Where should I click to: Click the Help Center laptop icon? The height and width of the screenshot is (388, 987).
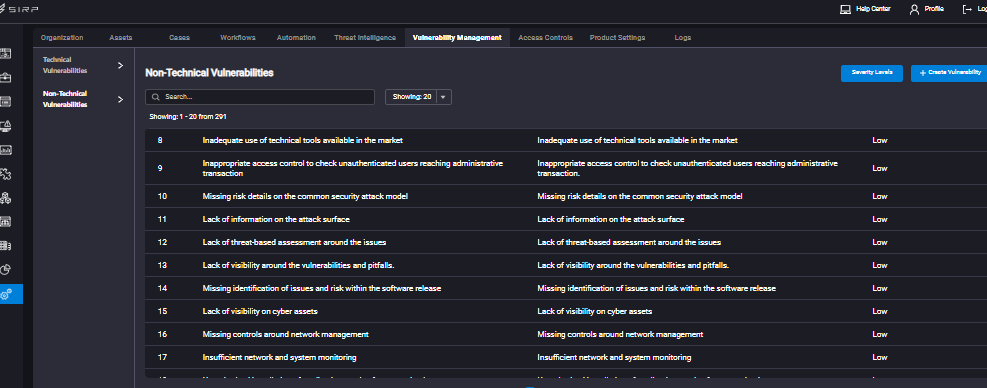pyautogui.click(x=845, y=9)
